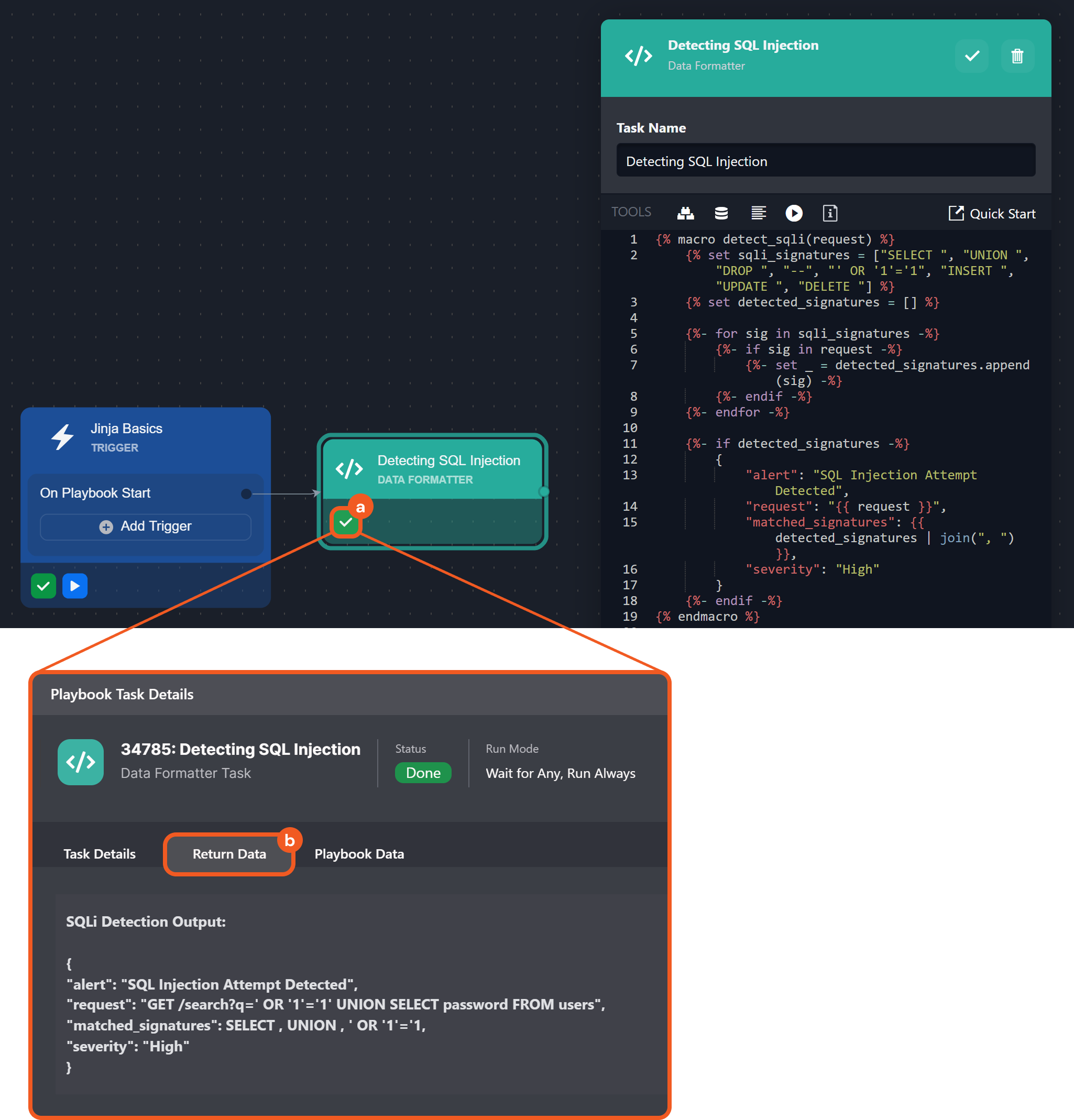The height and width of the screenshot is (1120, 1074).
Task: Click the lightning bolt trigger icon
Action: point(62,437)
